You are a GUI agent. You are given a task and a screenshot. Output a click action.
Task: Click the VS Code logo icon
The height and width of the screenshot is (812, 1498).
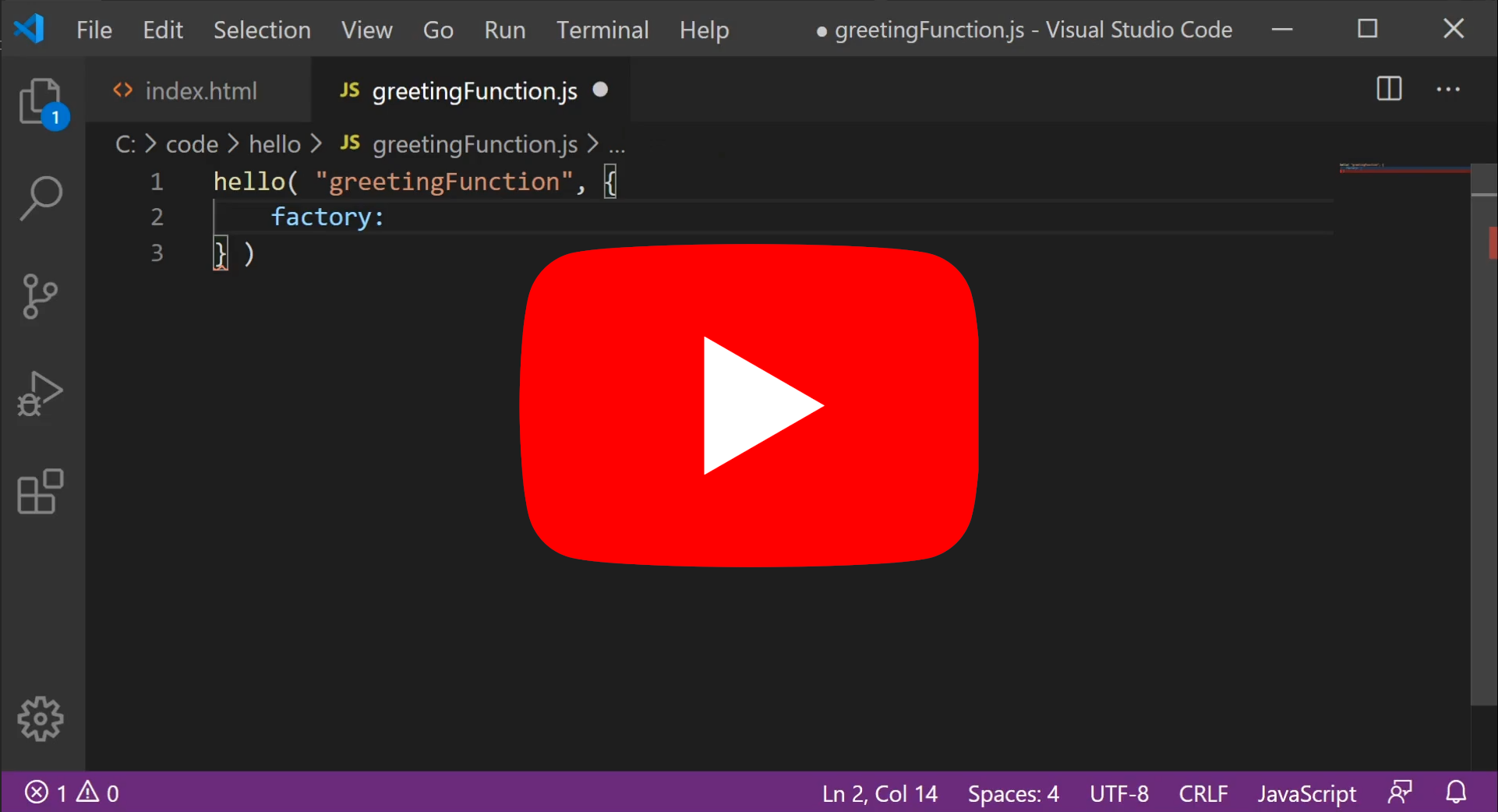[30, 29]
